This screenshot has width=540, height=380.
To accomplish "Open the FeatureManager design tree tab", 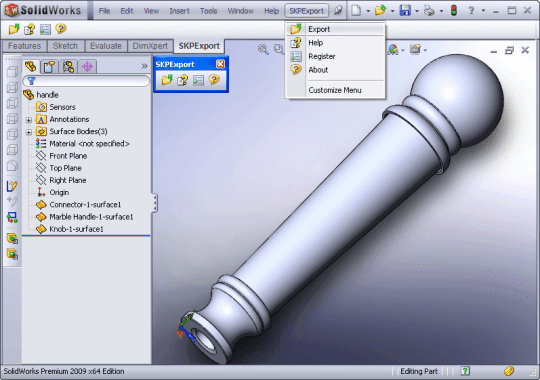I will [x=31, y=66].
